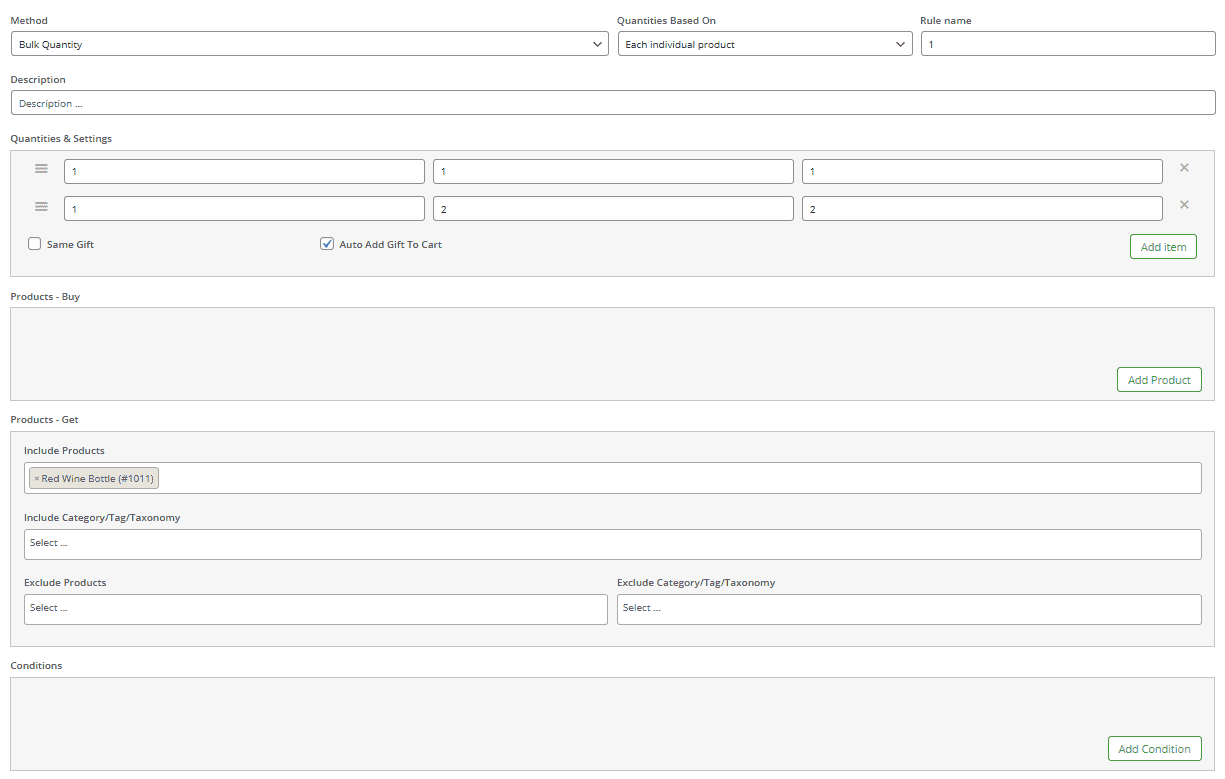Viewport: 1225px width, 779px height.
Task: Click Add Condition in the Conditions section
Action: (x=1154, y=748)
